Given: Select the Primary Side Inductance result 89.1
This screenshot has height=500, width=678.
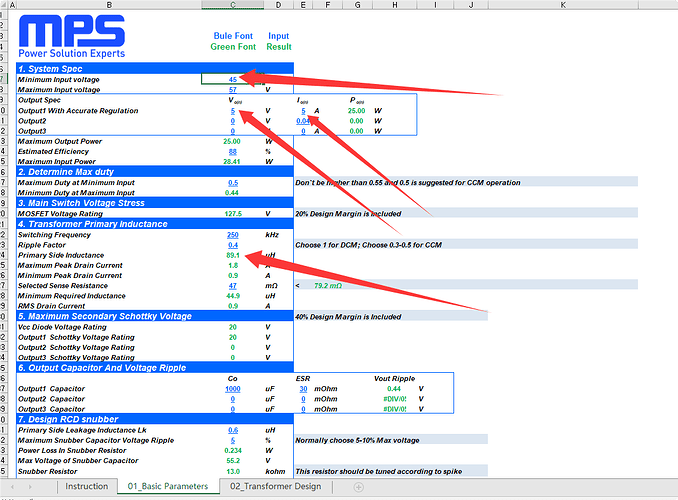Looking at the screenshot, I should [232, 255].
